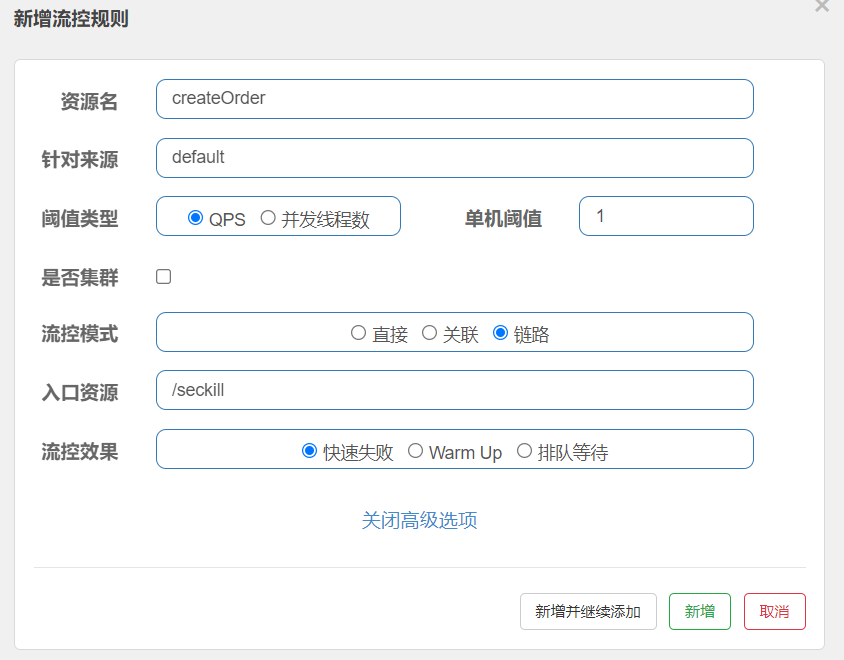
Task: Select the 直接 flow control mode
Action: [358, 333]
